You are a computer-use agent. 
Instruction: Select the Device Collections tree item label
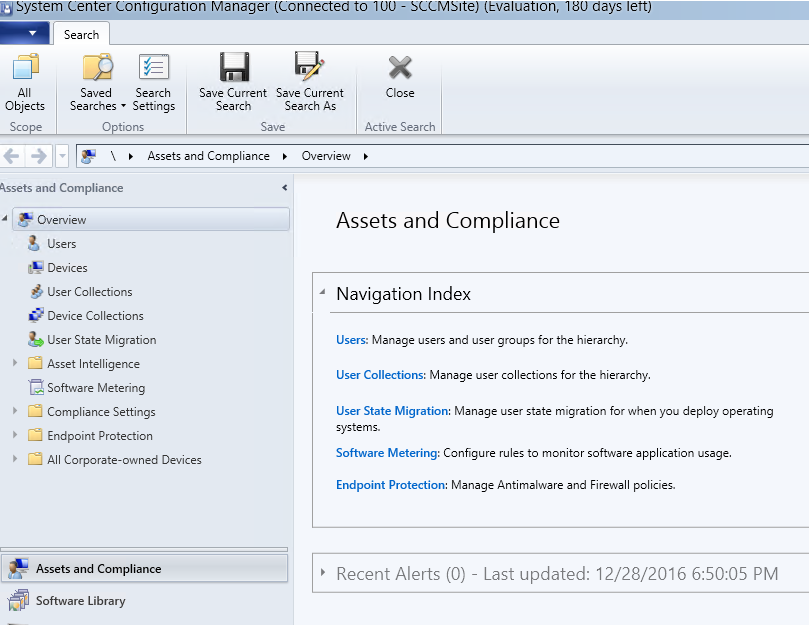coord(95,316)
